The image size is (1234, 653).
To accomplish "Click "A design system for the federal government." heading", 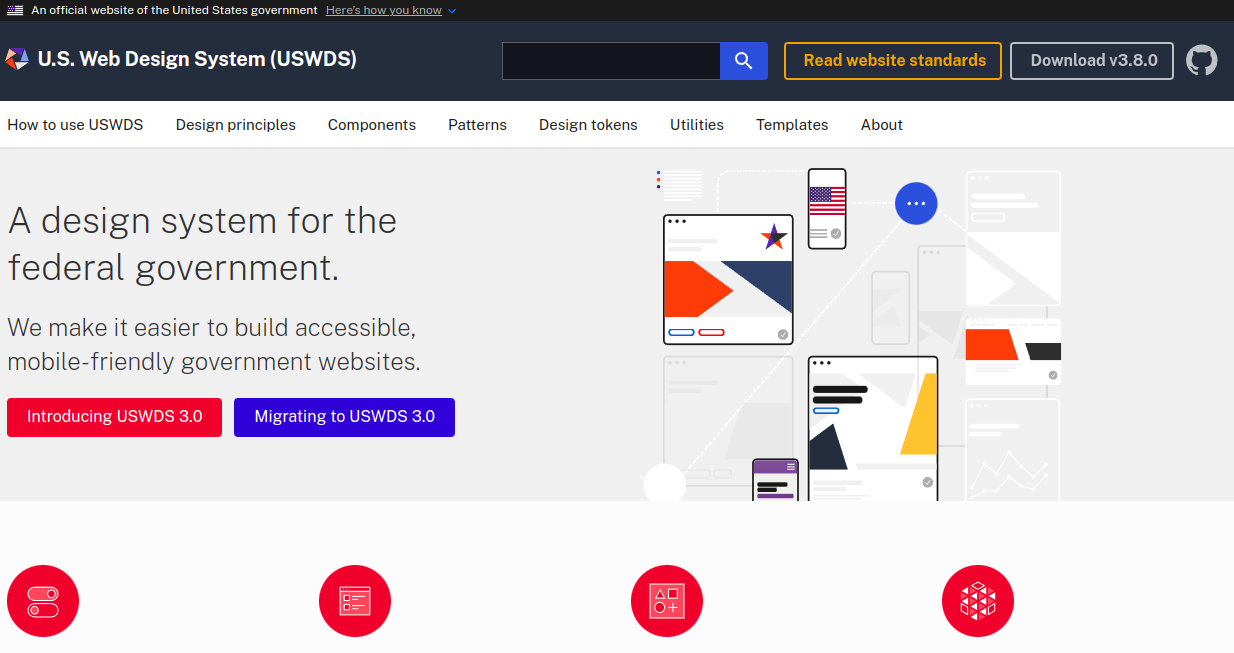I will pos(202,244).
